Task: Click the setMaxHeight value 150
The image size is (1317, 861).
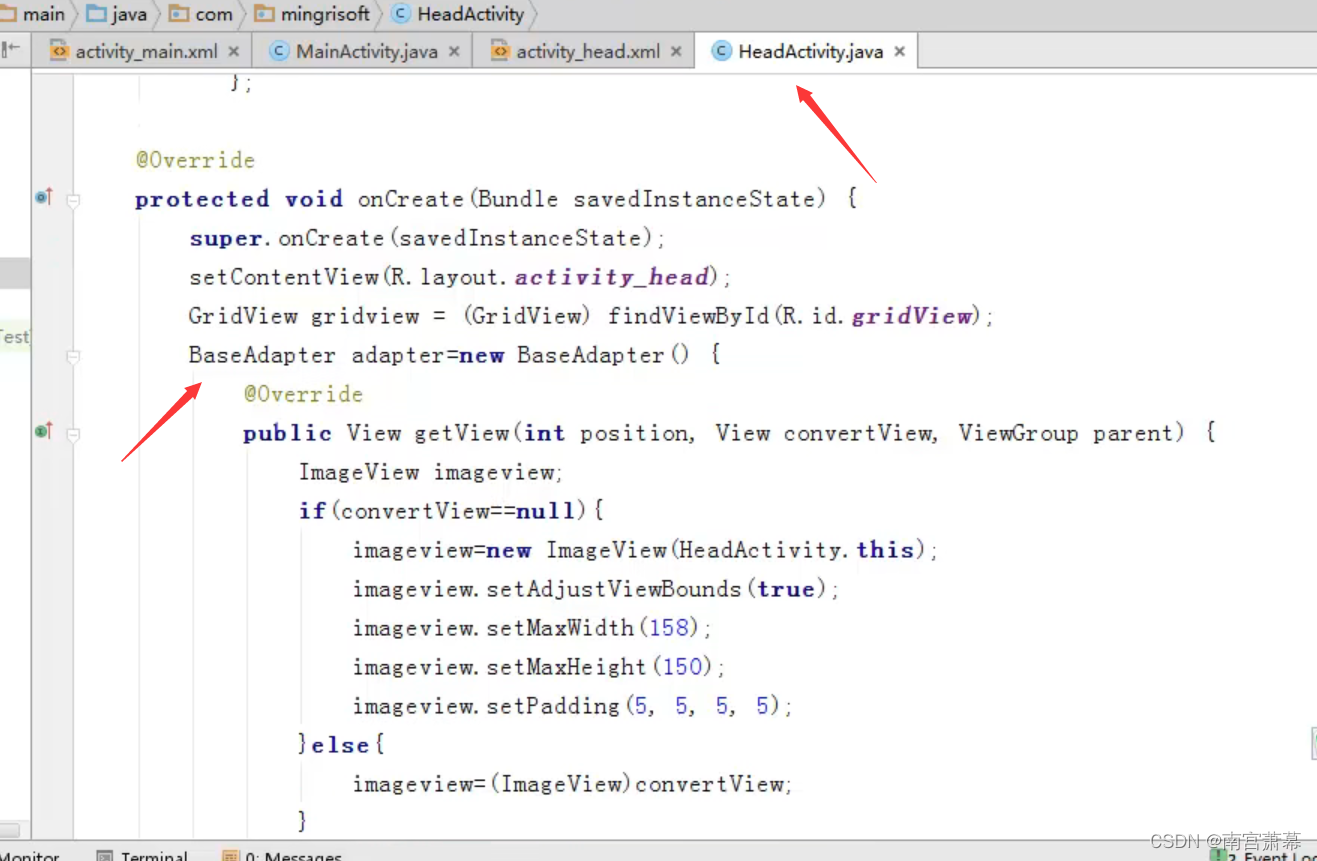Action: click(684, 667)
